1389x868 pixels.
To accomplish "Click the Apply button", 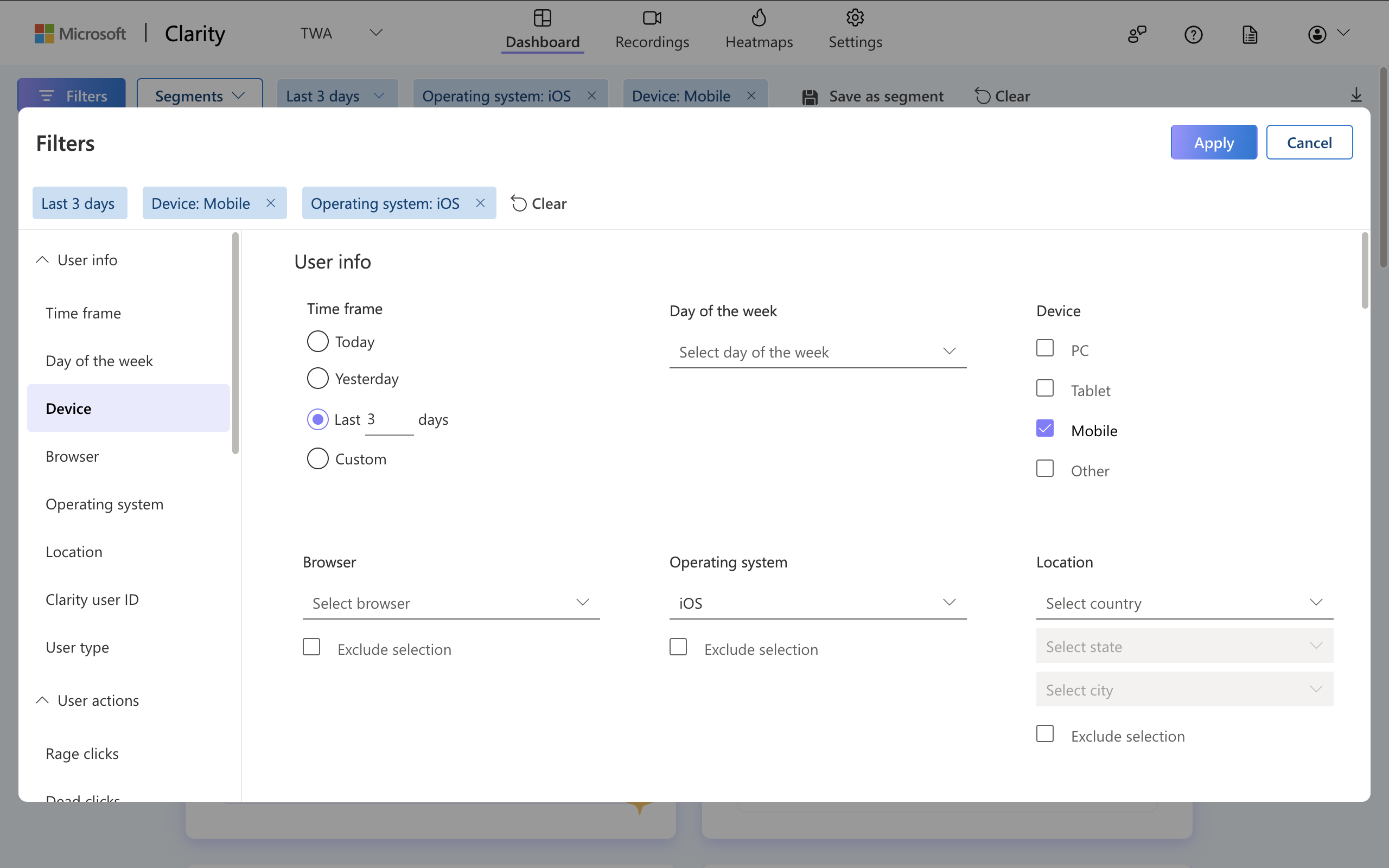I will (1213, 142).
